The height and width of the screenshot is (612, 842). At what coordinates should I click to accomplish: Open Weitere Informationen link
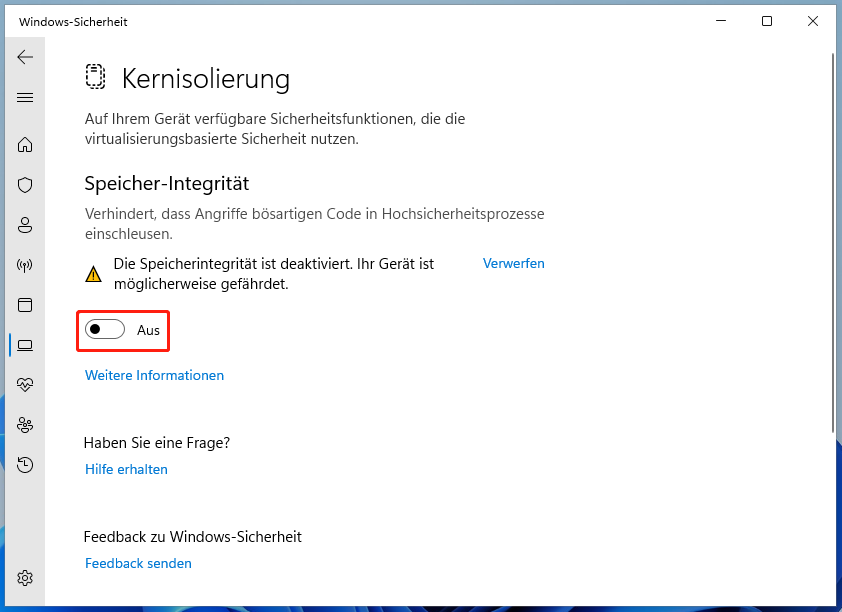point(154,375)
